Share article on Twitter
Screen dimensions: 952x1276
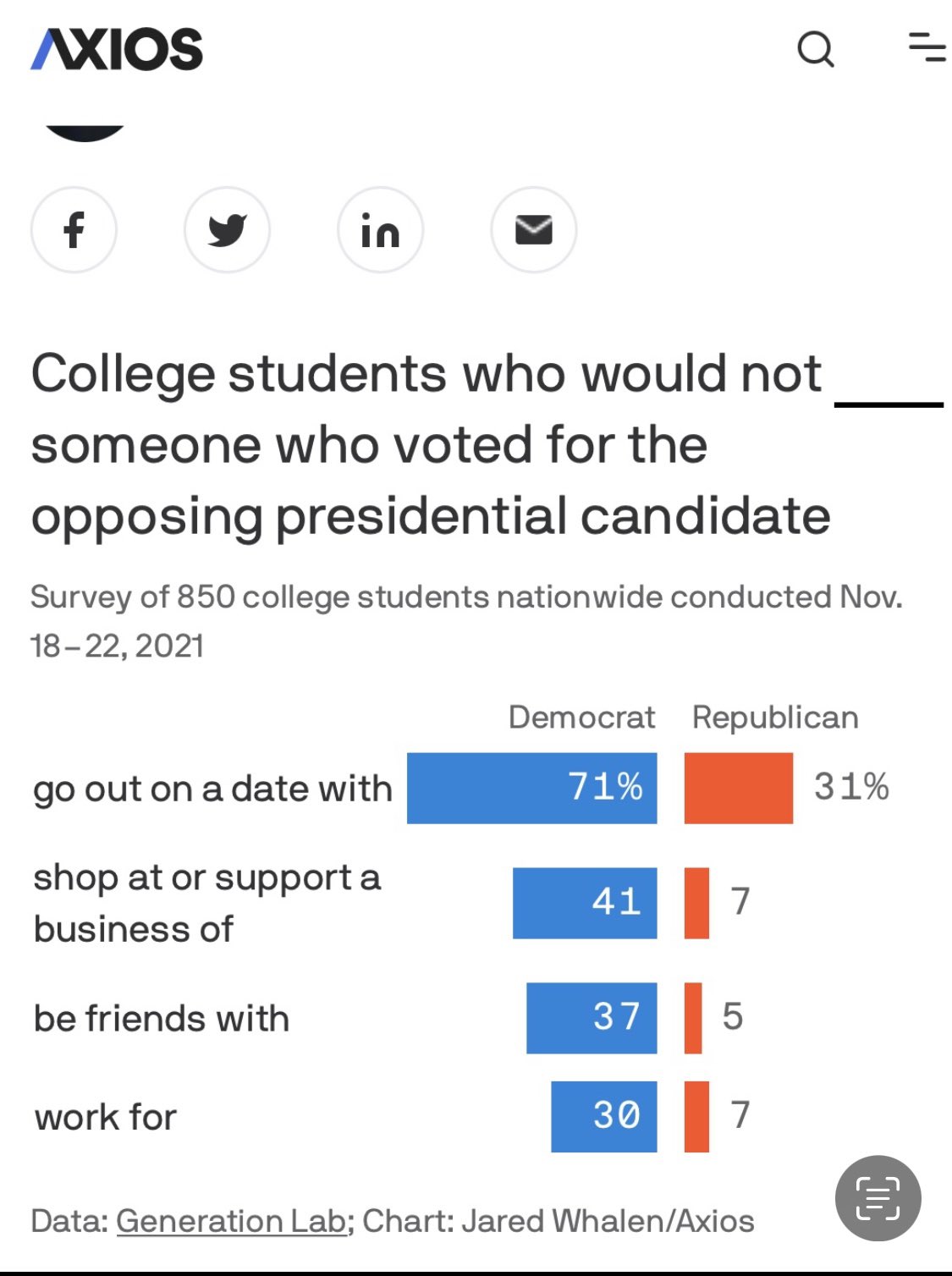228,230
